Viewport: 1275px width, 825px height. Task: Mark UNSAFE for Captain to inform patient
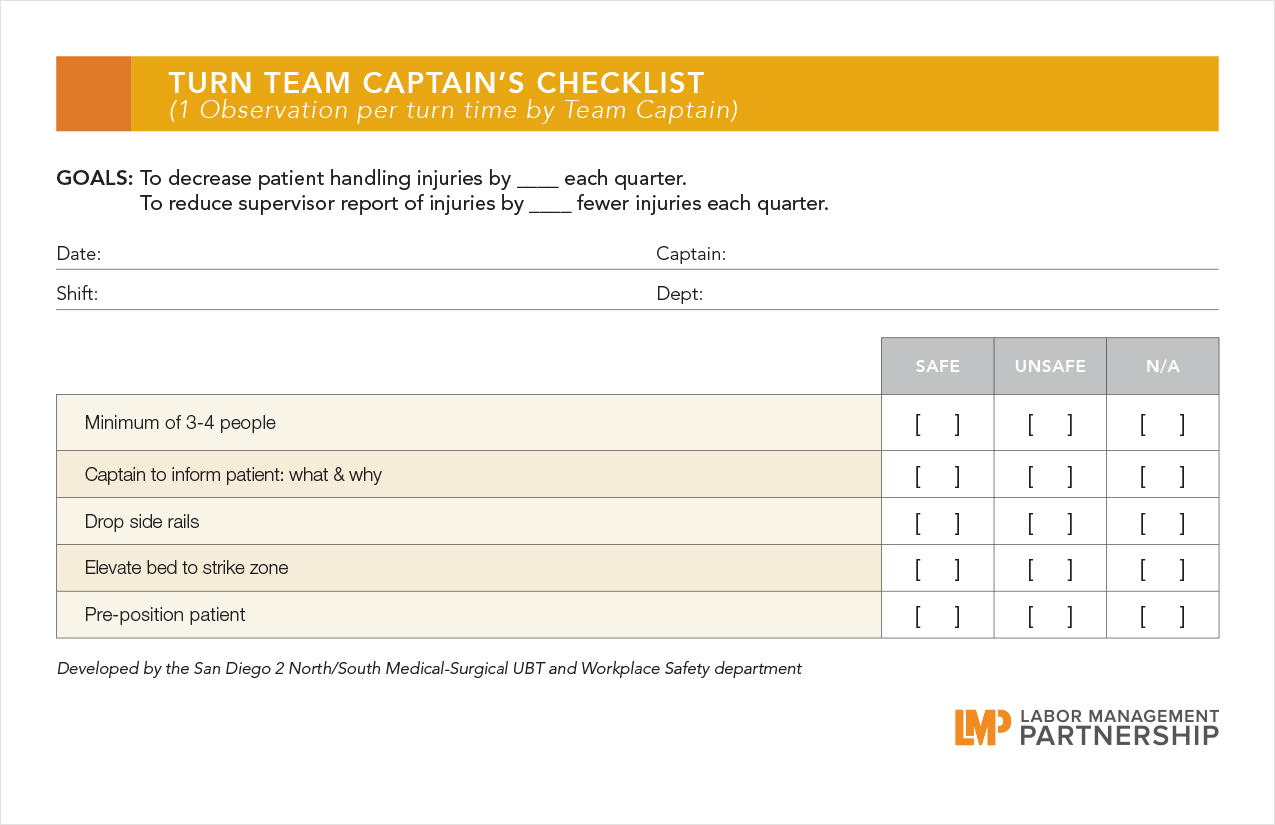[1050, 476]
